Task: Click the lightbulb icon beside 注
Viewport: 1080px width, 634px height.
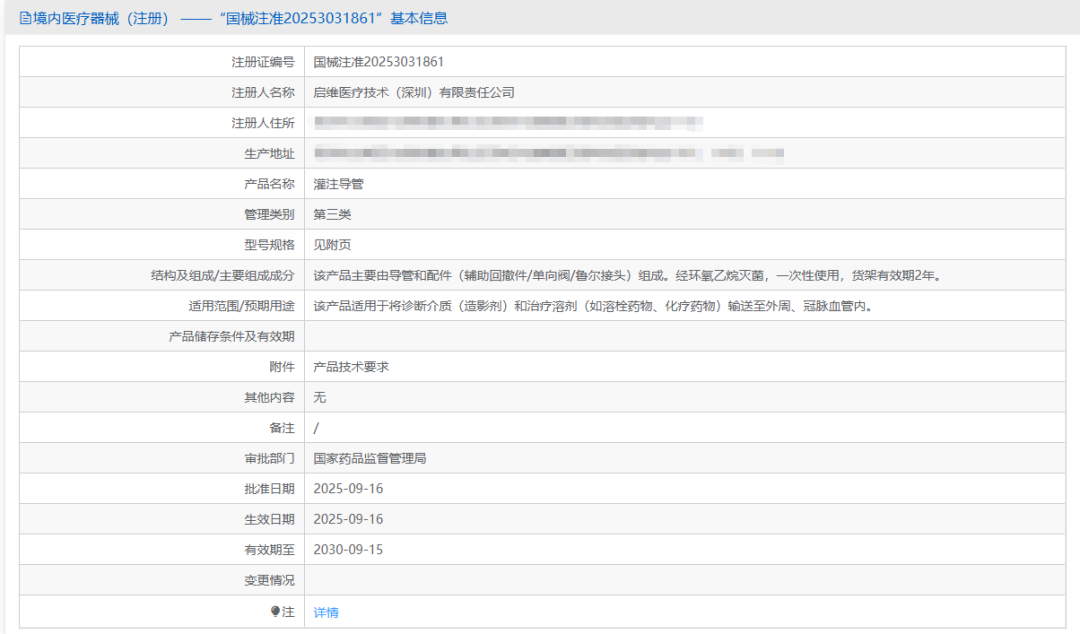Action: 276,611
